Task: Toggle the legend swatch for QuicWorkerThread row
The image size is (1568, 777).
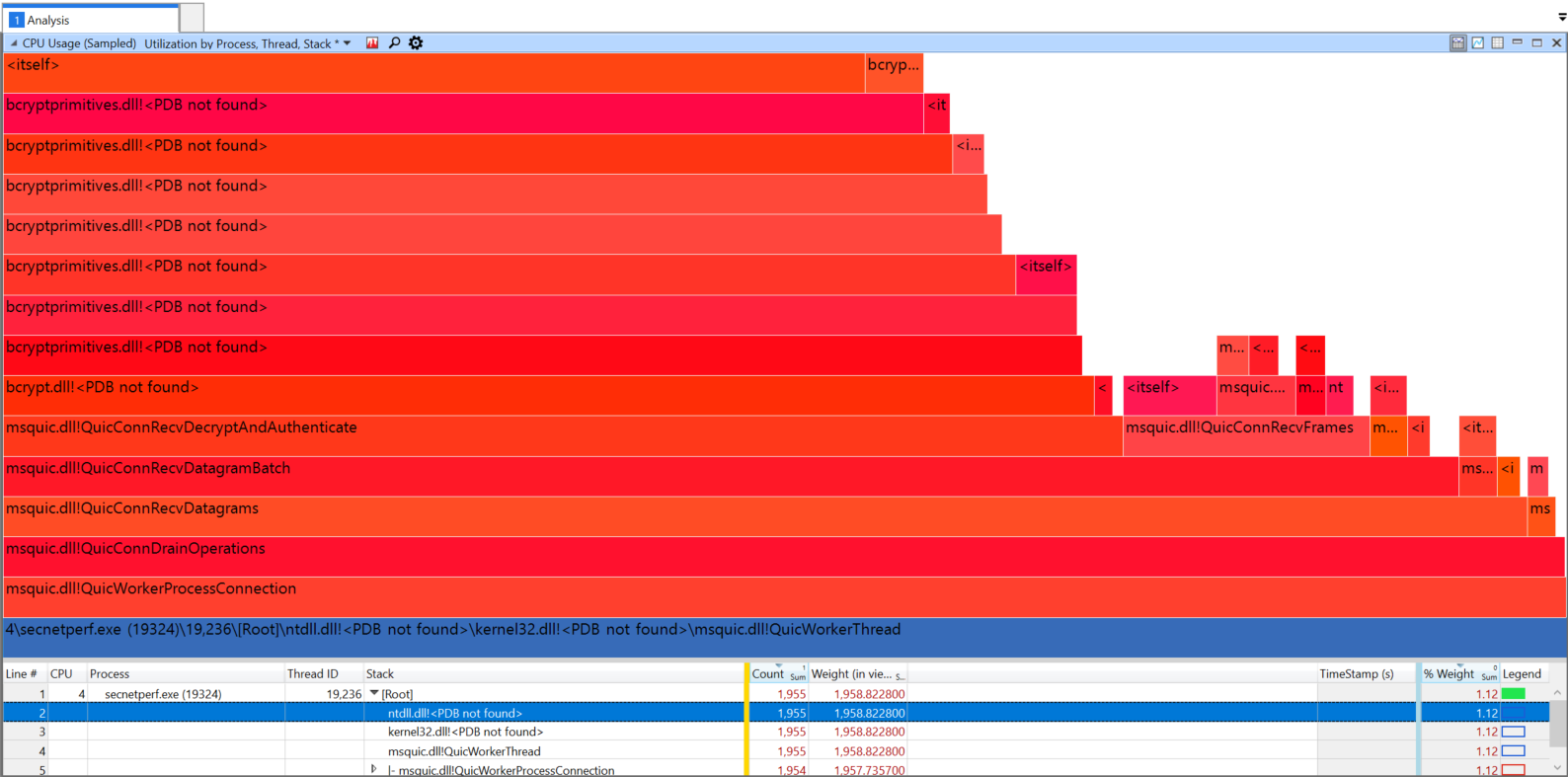Action: point(1513,751)
